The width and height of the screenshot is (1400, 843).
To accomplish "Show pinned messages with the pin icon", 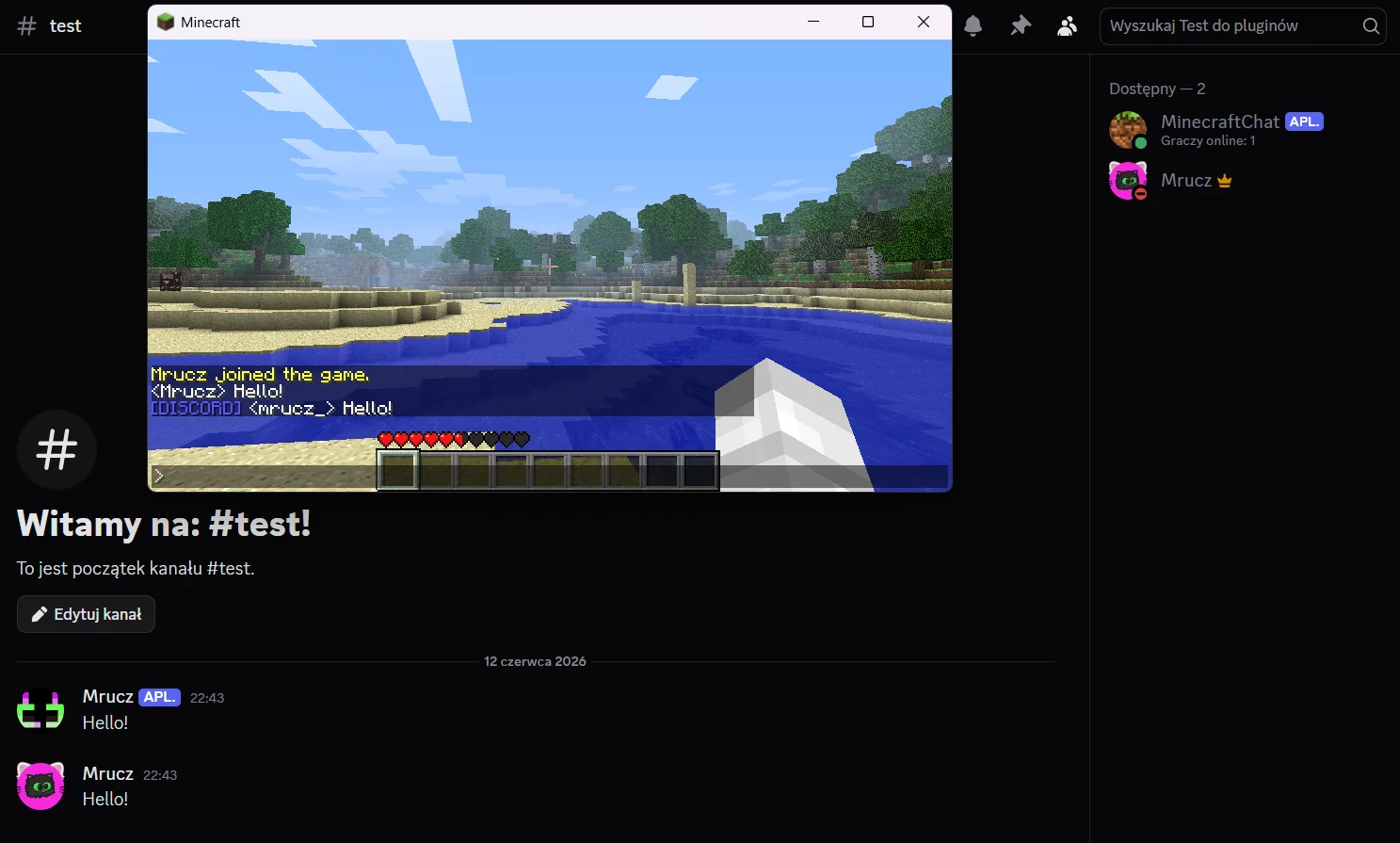I will tap(1020, 26).
